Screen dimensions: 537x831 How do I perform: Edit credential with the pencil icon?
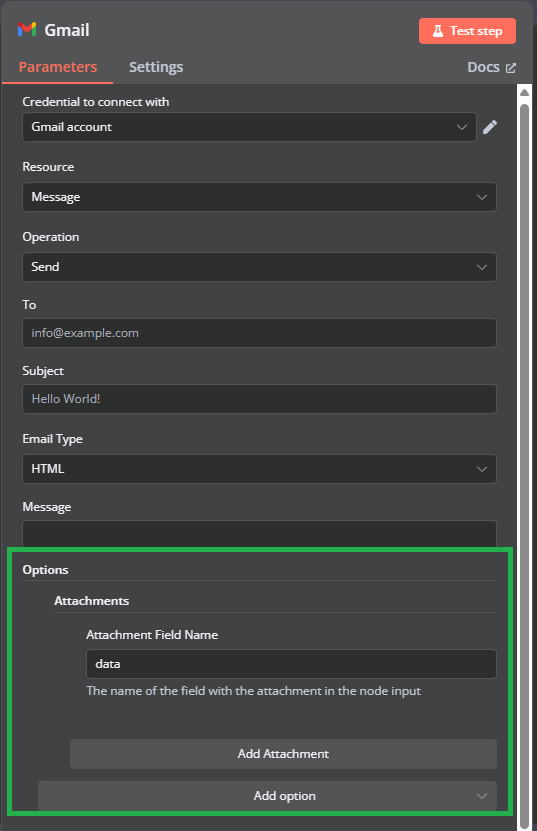click(x=490, y=127)
